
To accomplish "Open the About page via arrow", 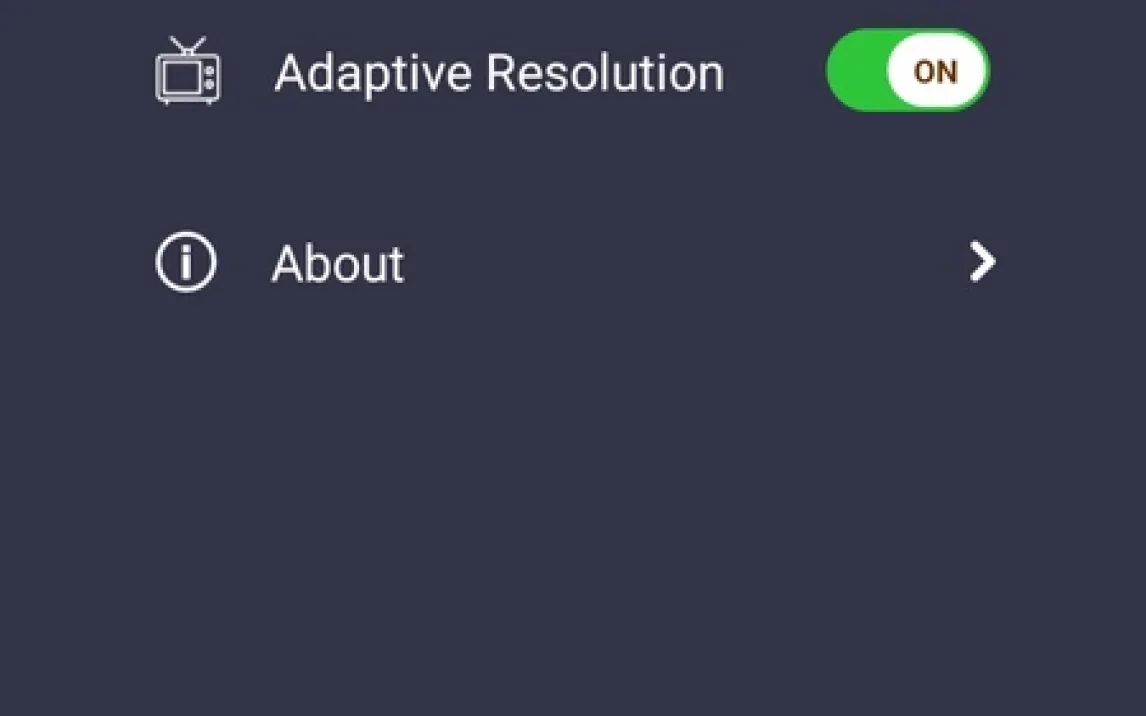I will coord(983,263).
